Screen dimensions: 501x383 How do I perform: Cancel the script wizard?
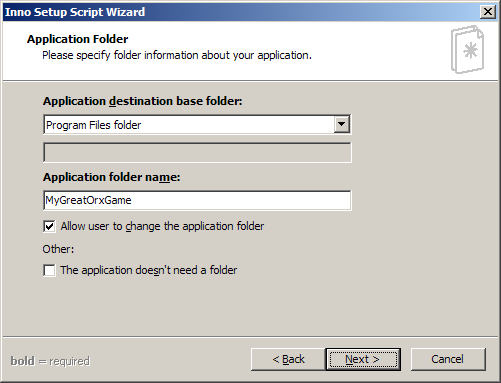[x=448, y=359]
